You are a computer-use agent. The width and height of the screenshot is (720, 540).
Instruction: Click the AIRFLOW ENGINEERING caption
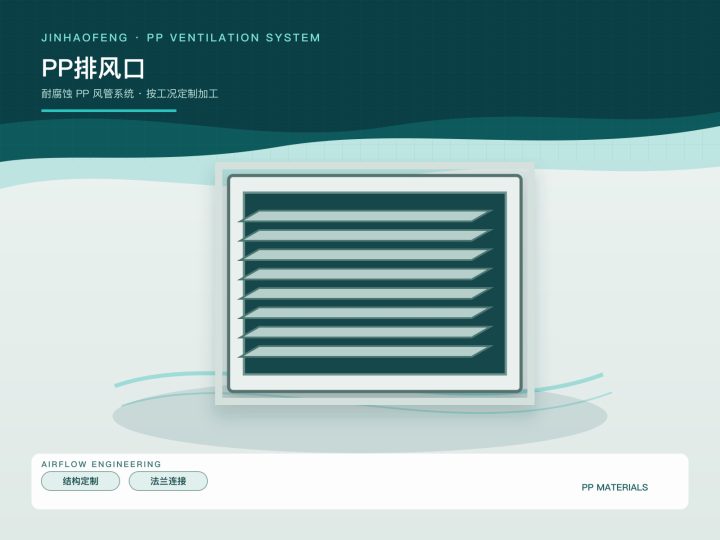pos(101,464)
